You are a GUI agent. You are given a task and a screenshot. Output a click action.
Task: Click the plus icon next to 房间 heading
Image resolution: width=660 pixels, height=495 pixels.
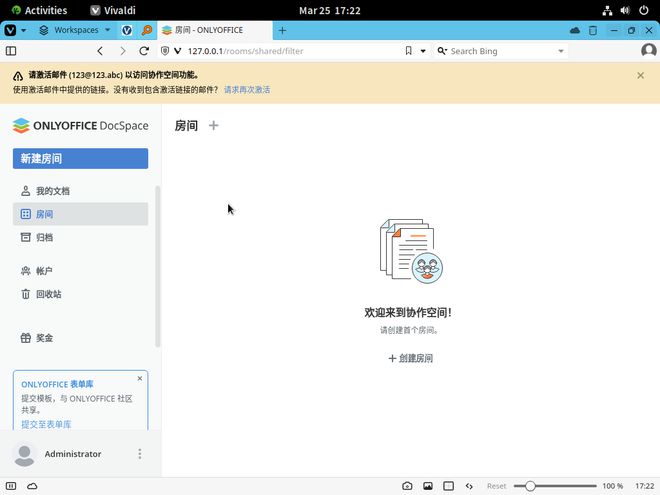[x=213, y=126]
